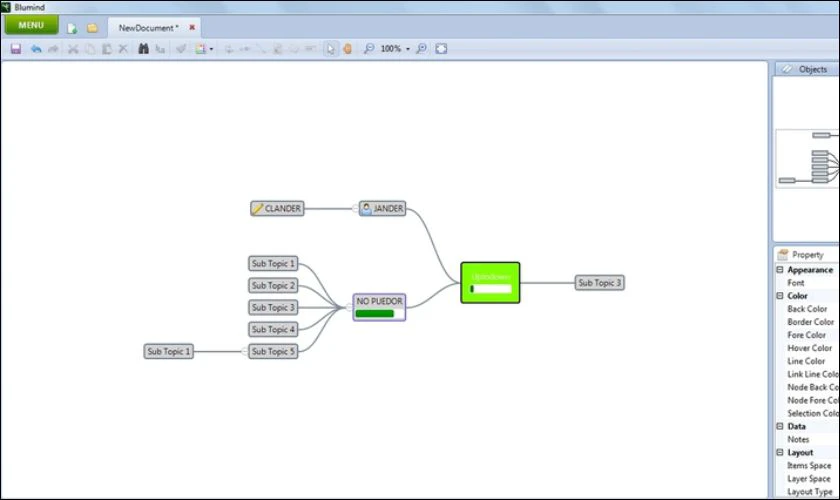Add a remark using the toolbar icon
The height and width of the screenshot is (500, 840).
(x=310, y=49)
